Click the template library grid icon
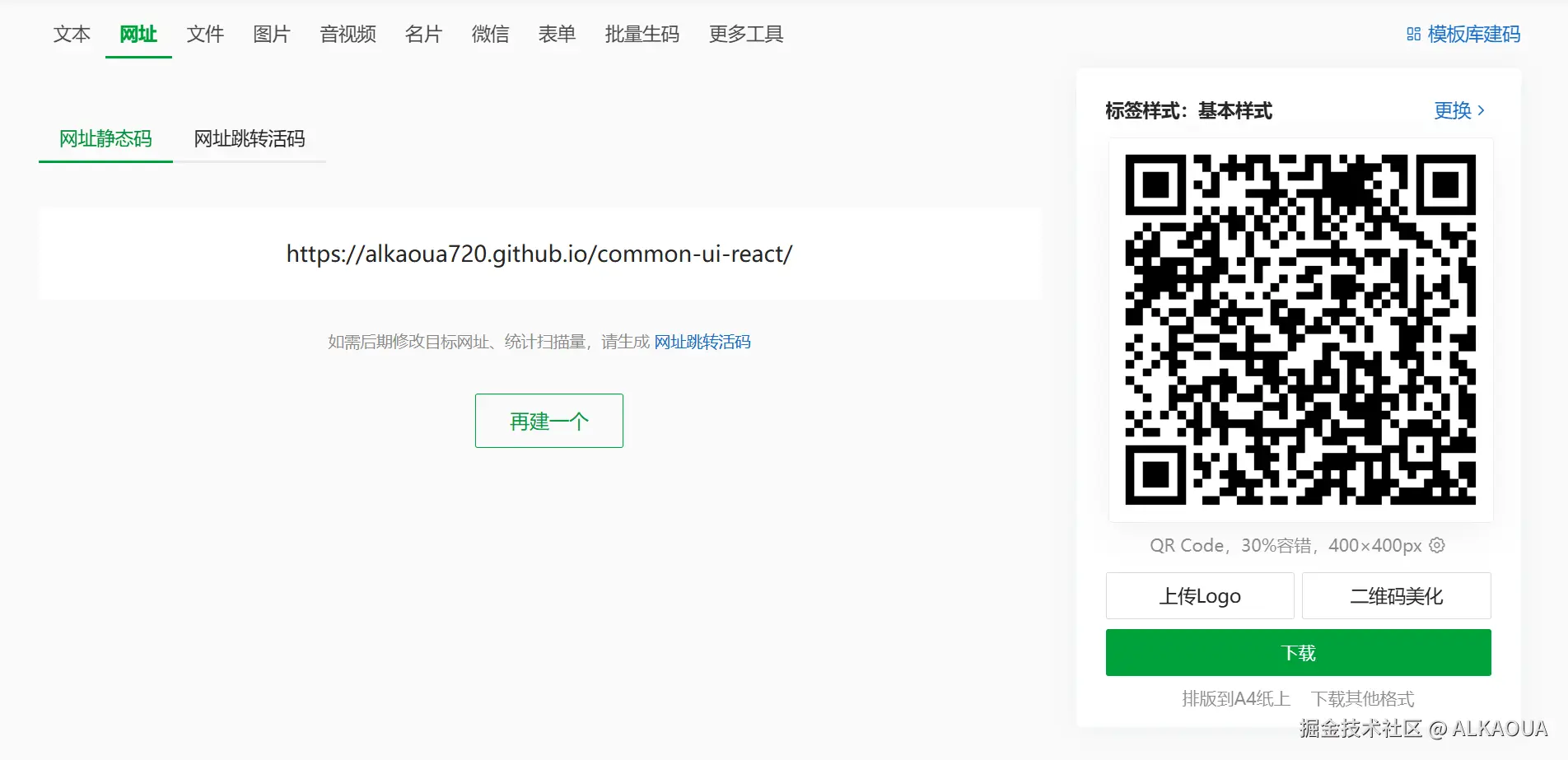 tap(1413, 35)
